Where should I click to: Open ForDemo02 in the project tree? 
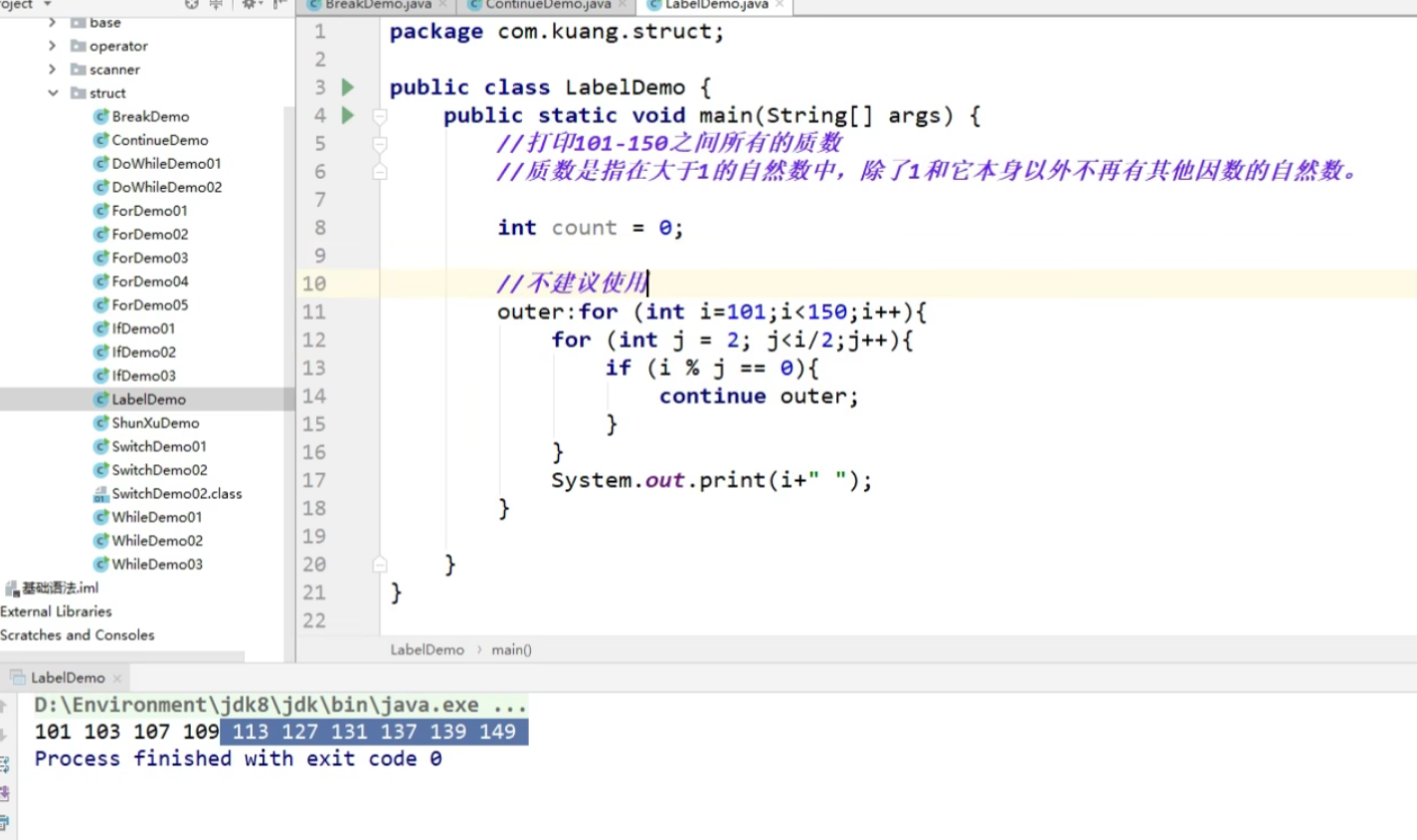coord(150,235)
